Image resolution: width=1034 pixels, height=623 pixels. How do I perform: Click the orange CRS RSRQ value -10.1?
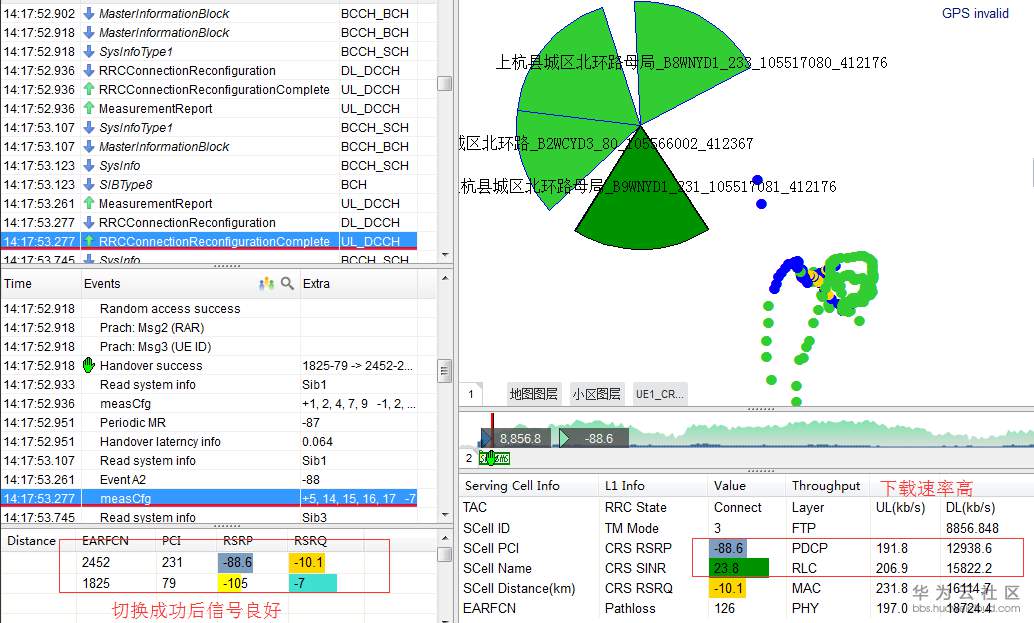[x=727, y=588]
